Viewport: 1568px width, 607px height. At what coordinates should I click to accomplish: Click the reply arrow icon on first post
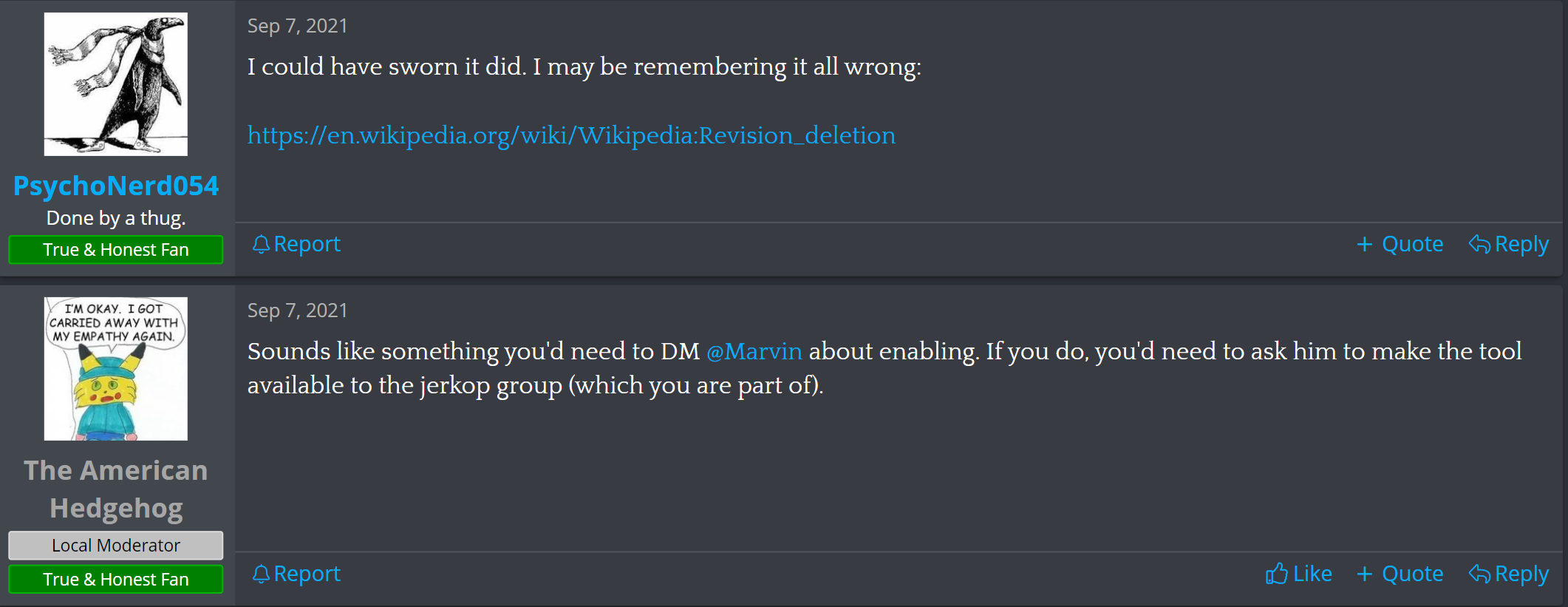[x=1479, y=244]
